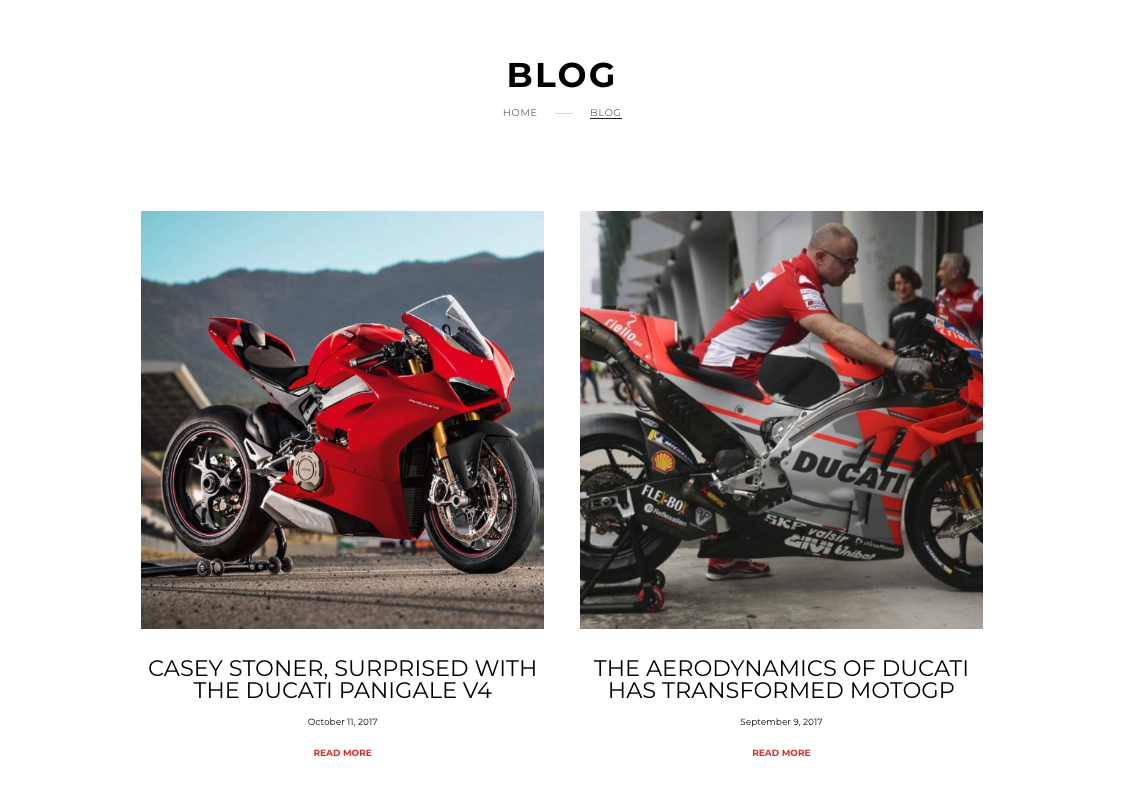Image resolution: width=1125 pixels, height=797 pixels.
Task: Click the September 9, 2017 post date
Action: 781,722
